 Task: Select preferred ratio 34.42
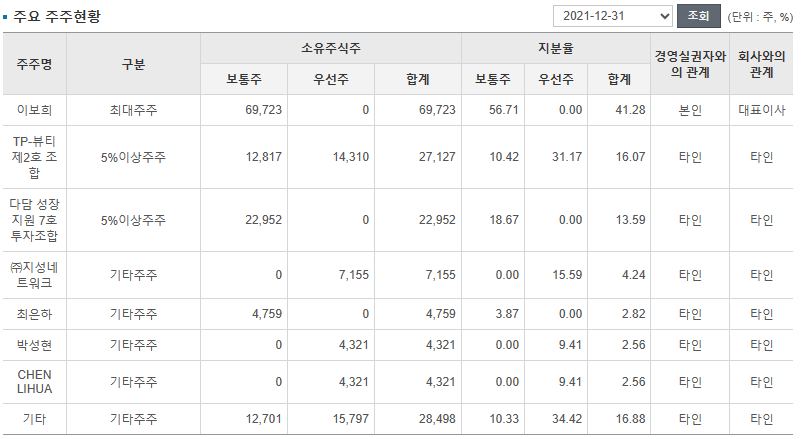pyautogui.click(x=567, y=419)
